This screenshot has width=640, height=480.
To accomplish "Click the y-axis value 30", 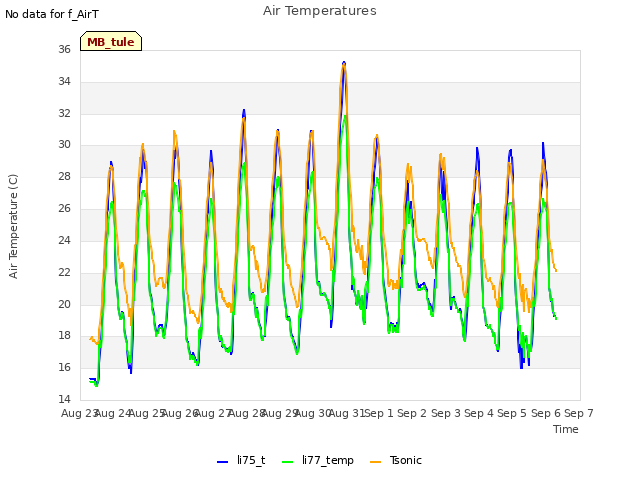I will [64, 144].
